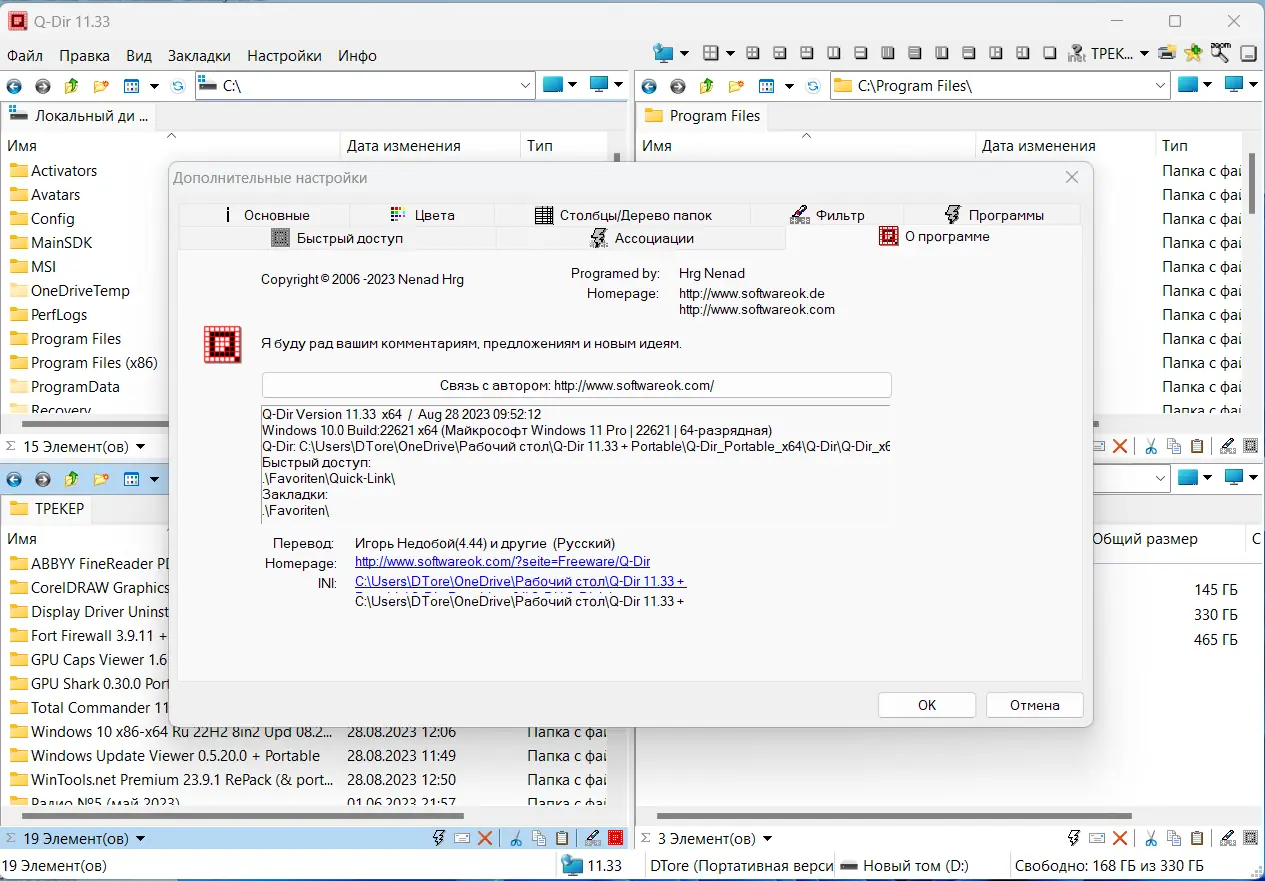Image resolution: width=1265 pixels, height=881 pixels.
Task: Open the 19 Элемент(ов) dropdown in pane status
Action: 140,839
